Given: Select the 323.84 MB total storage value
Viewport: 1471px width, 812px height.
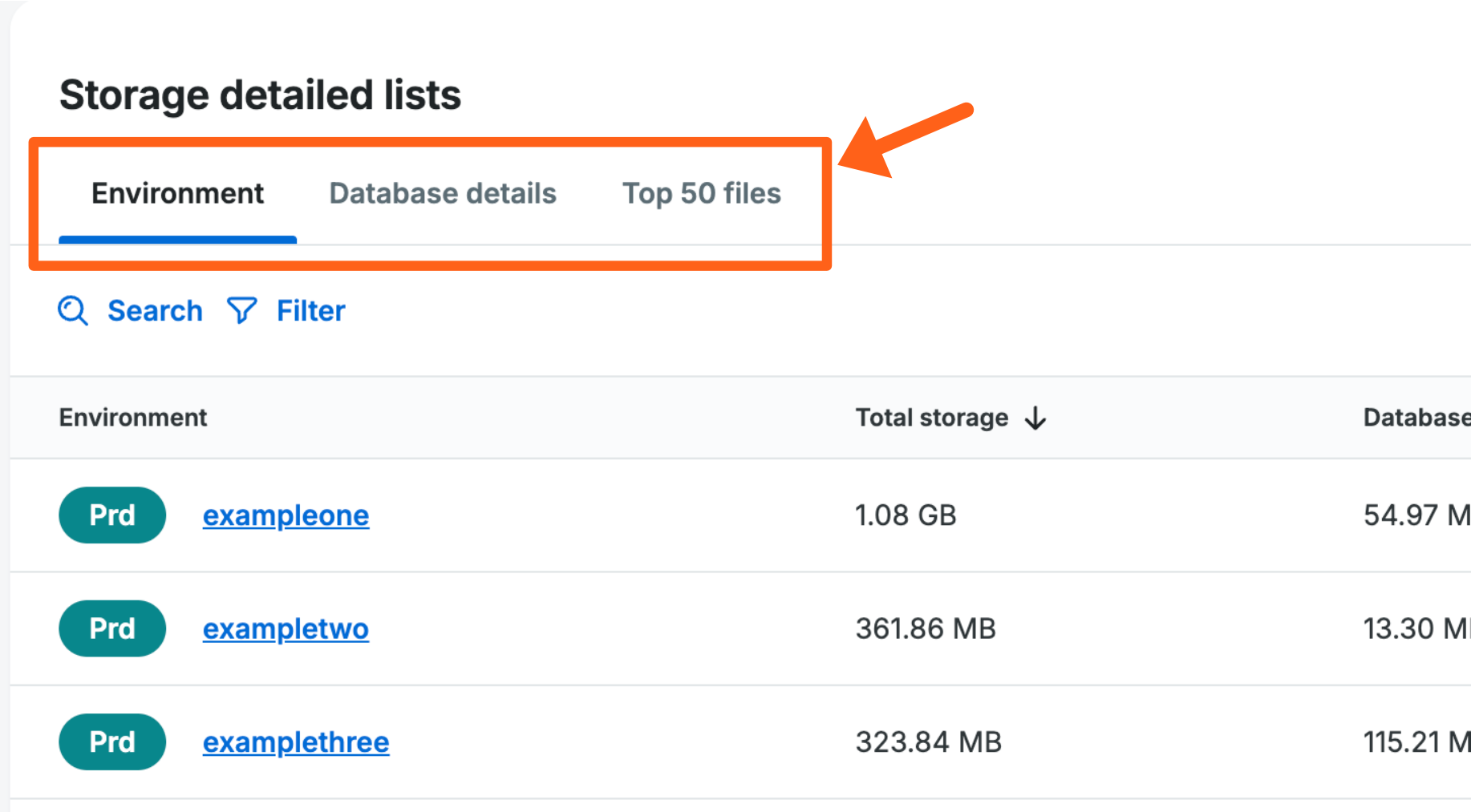Looking at the screenshot, I should click(928, 741).
